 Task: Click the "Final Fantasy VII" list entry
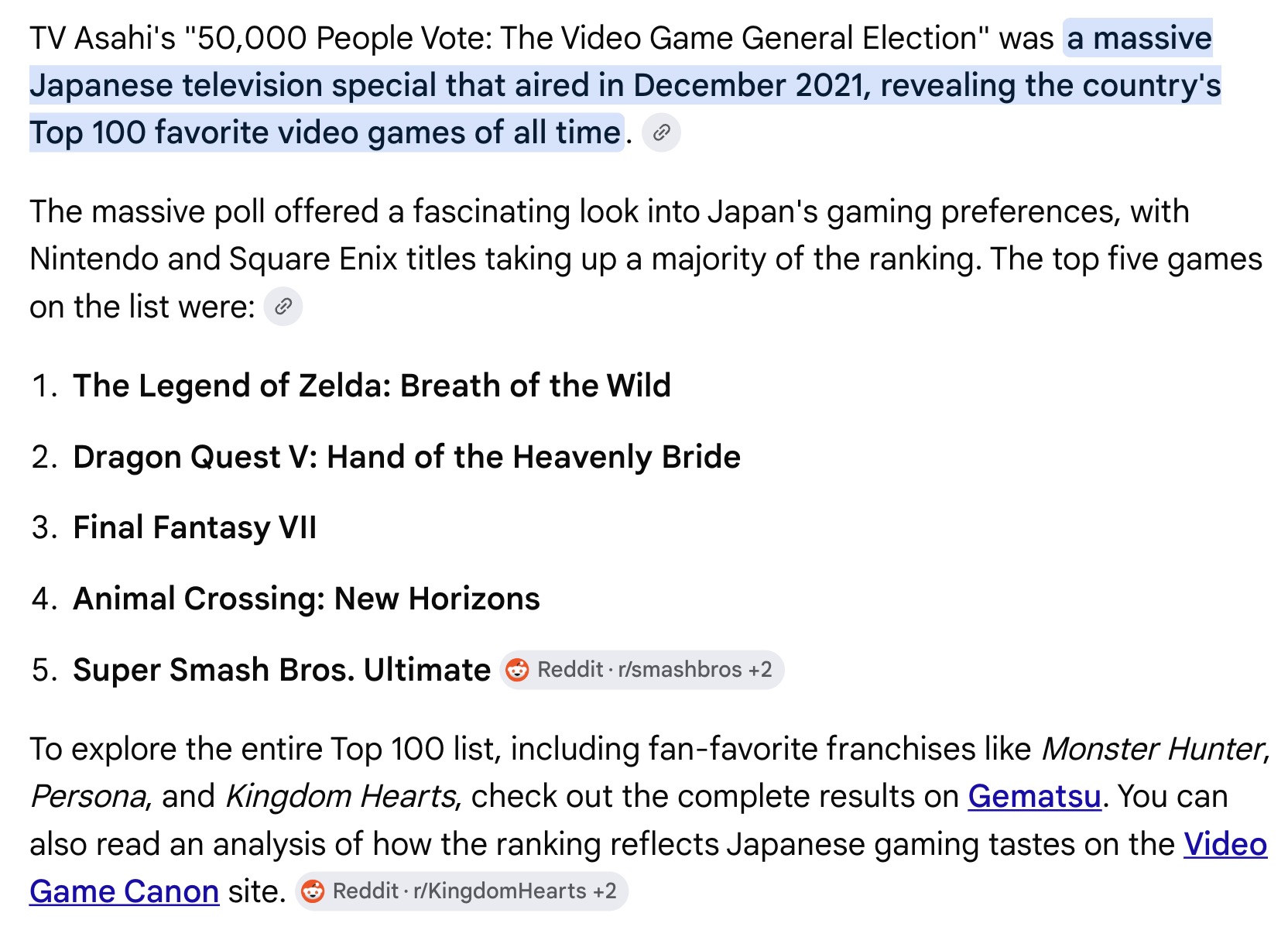click(195, 527)
